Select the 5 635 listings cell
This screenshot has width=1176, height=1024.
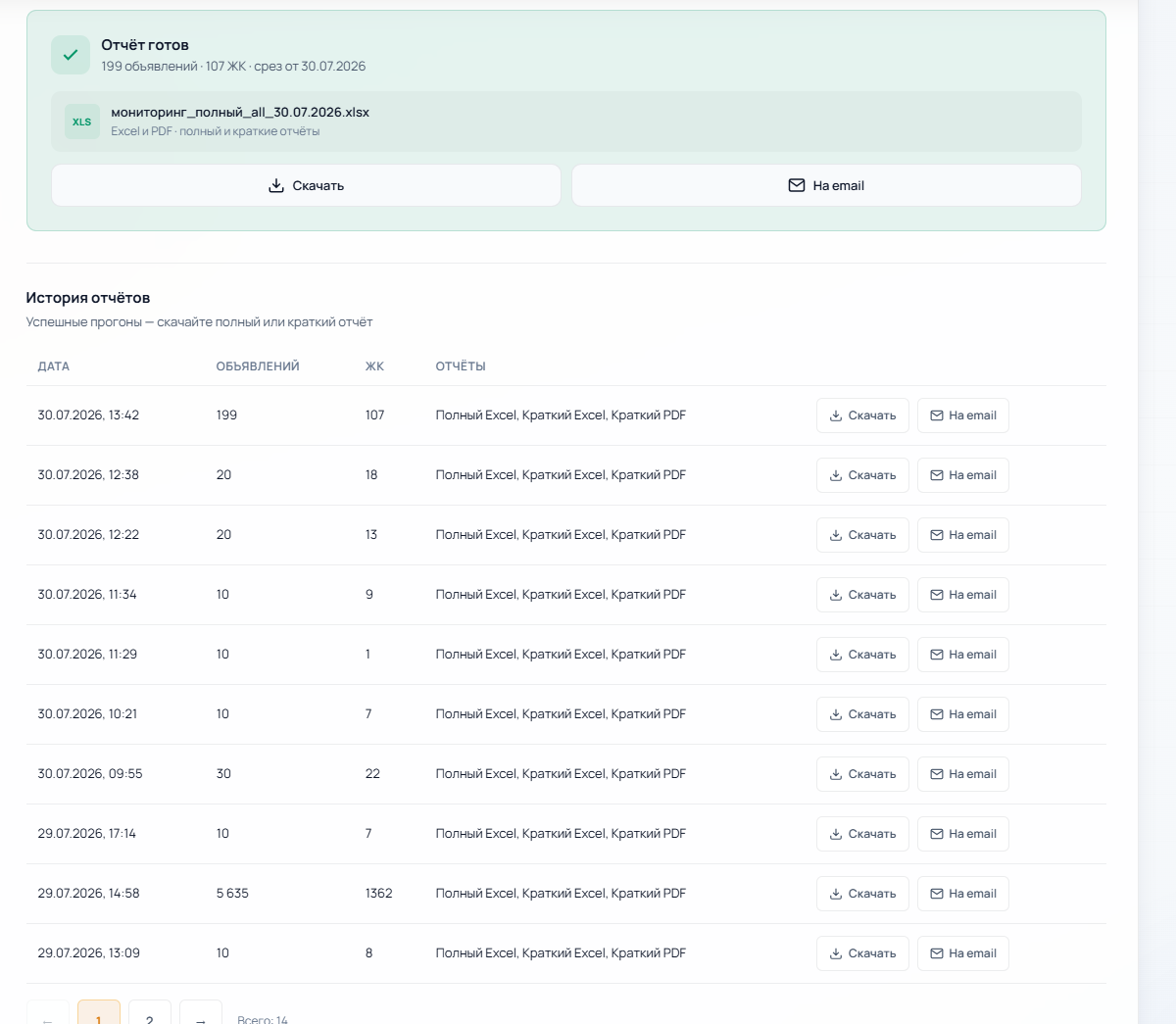(x=232, y=894)
